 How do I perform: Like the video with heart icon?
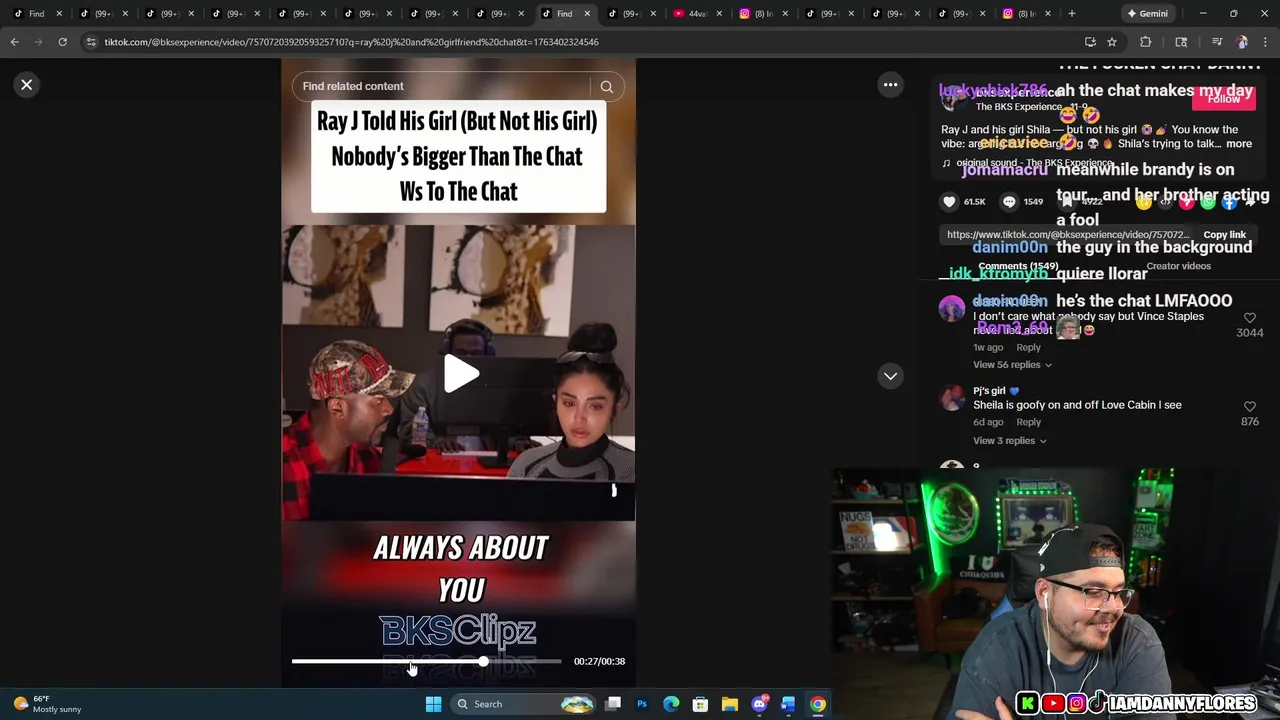(x=949, y=201)
